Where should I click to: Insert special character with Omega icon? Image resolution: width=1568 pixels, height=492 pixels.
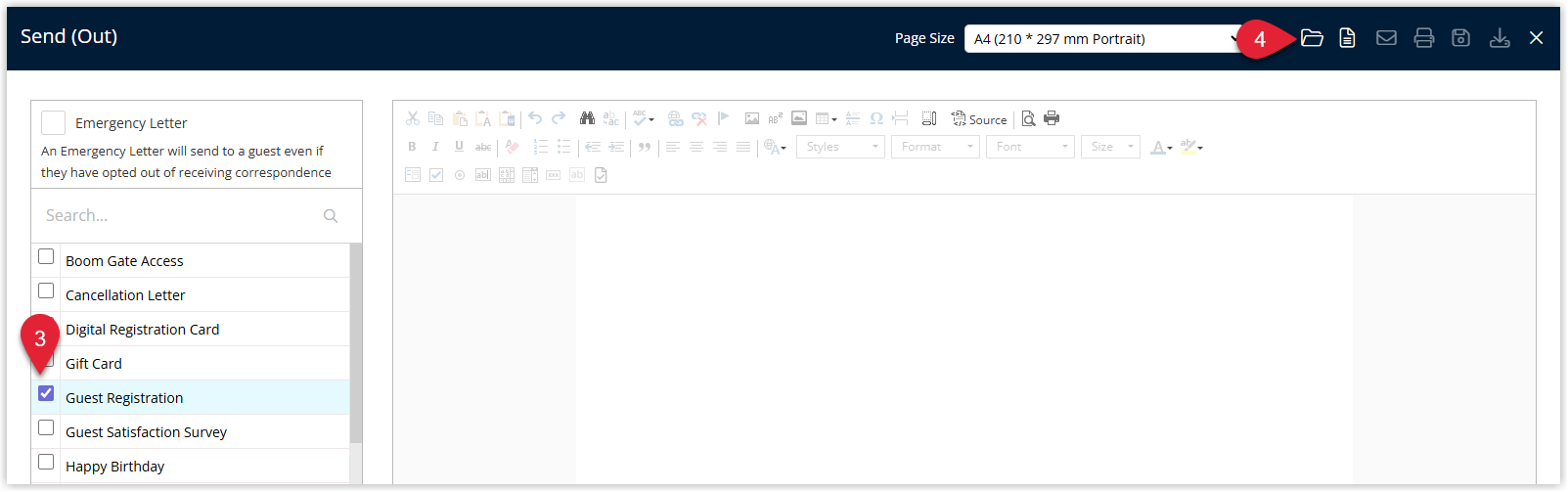coord(876,118)
